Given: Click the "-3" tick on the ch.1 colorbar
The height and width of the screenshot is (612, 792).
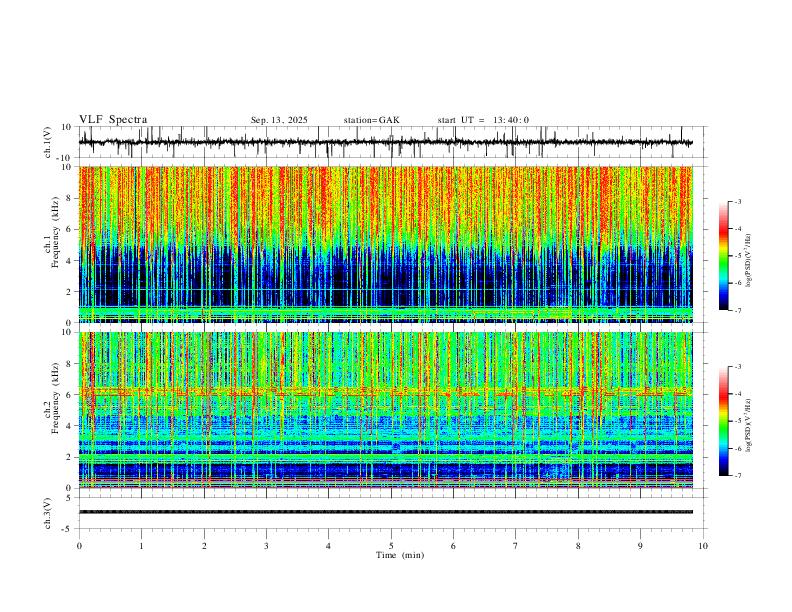Looking at the screenshot, I should (737, 201).
